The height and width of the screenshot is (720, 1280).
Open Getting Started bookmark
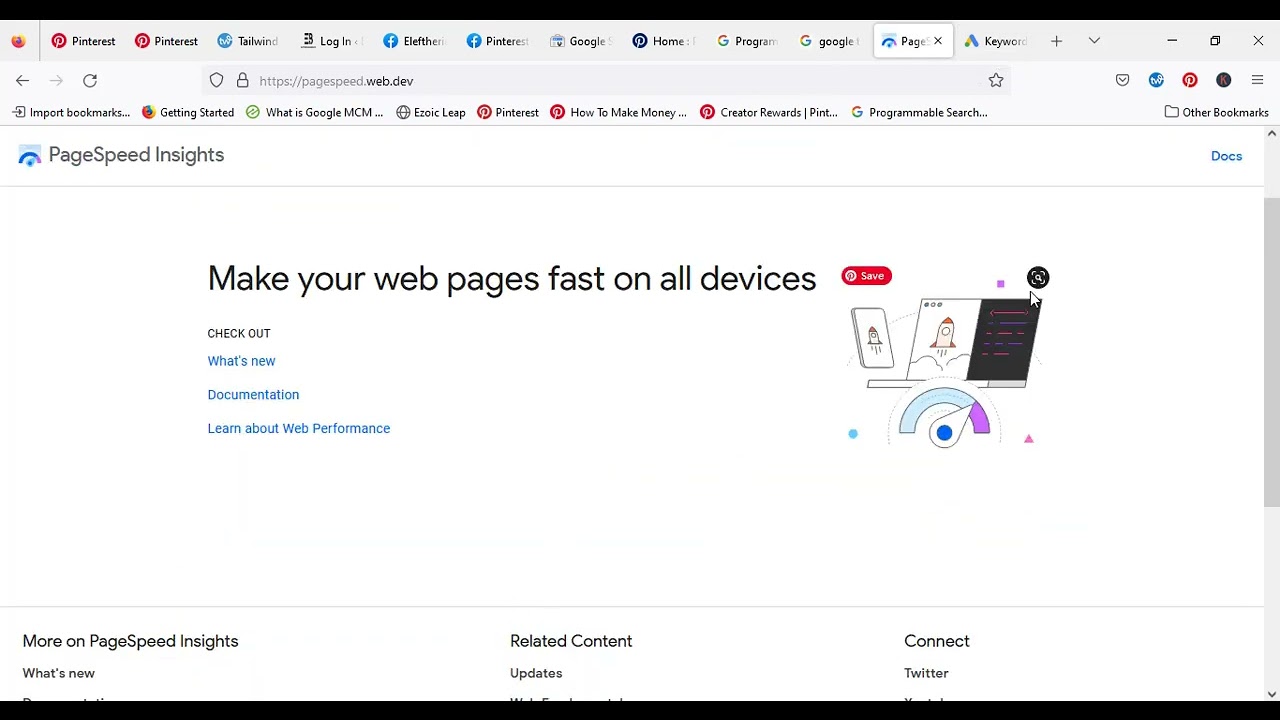[x=188, y=112]
